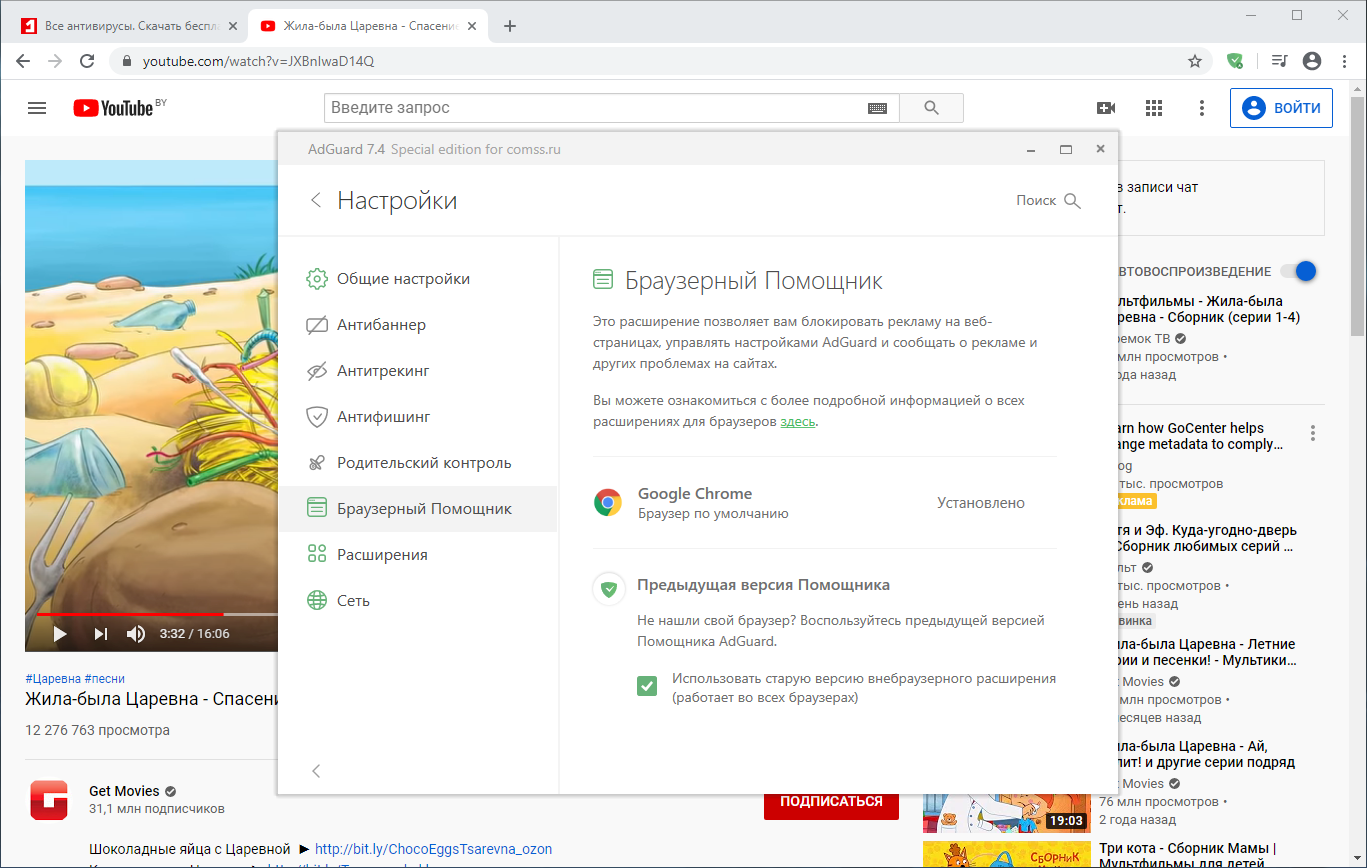Click the #Царевна hashtag

tap(52, 678)
